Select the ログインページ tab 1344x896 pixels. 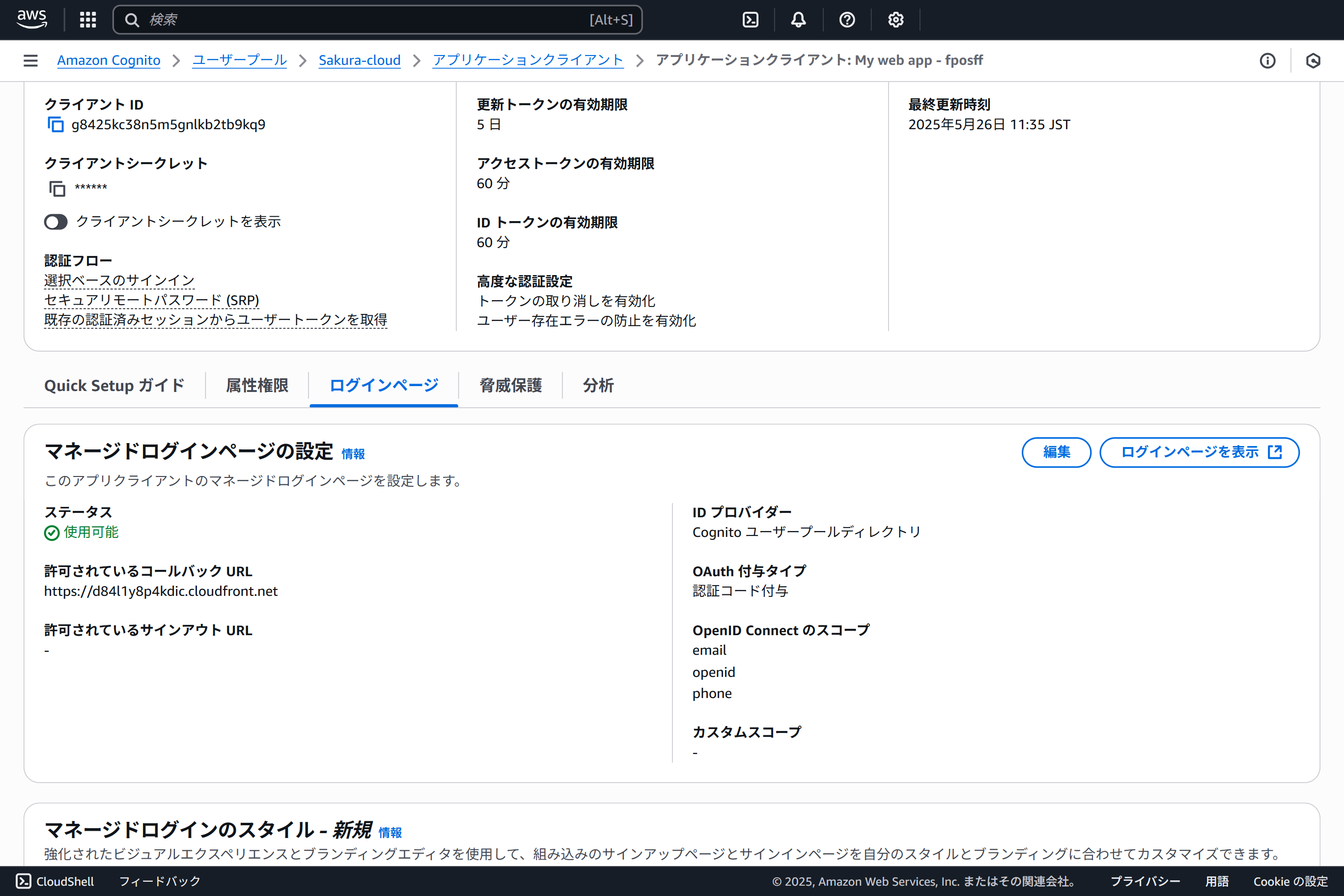[x=384, y=386]
